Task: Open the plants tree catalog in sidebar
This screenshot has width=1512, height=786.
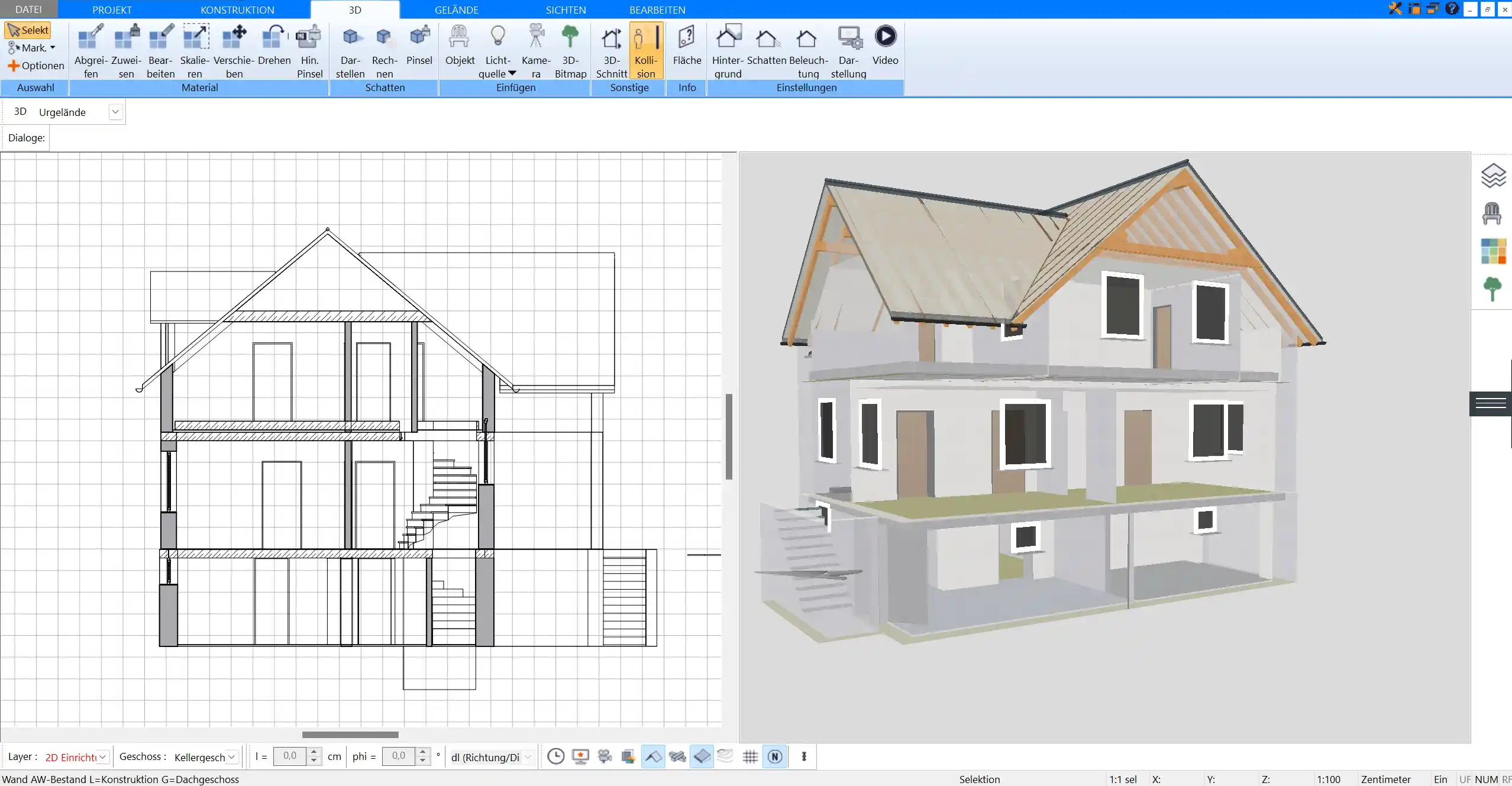Action: pyautogui.click(x=1492, y=289)
